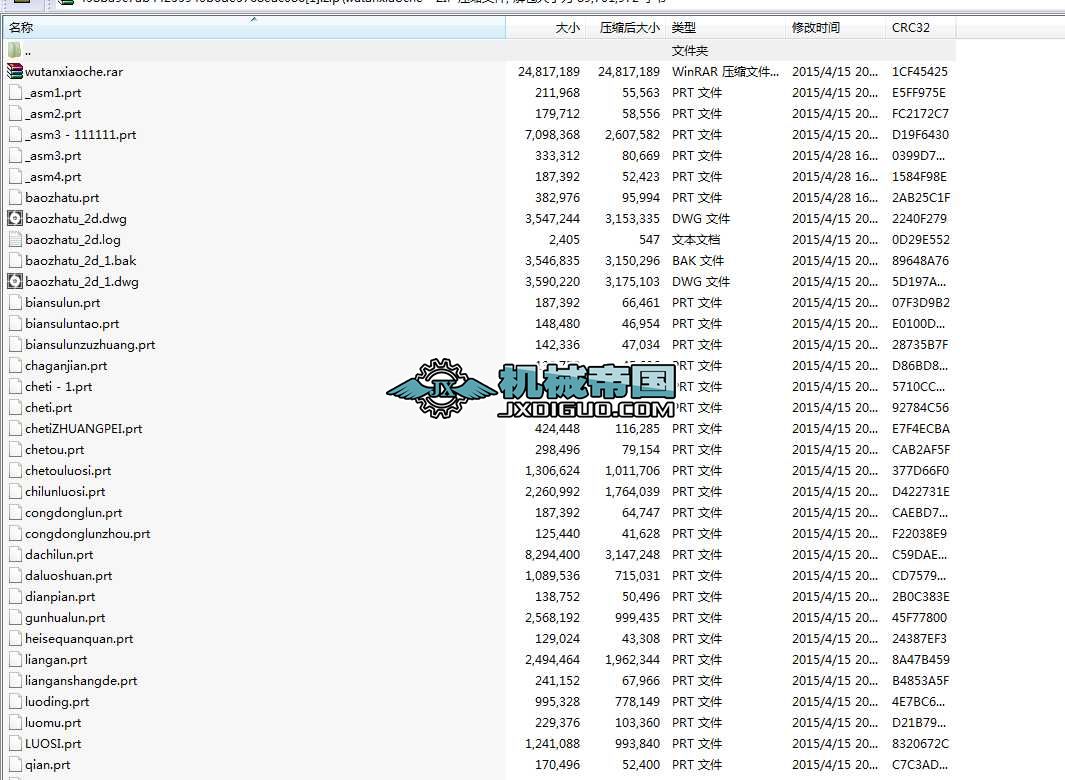Click the congdonglun.prt file icon
Image resolution: width=1065 pixels, height=780 pixels.
15,513
